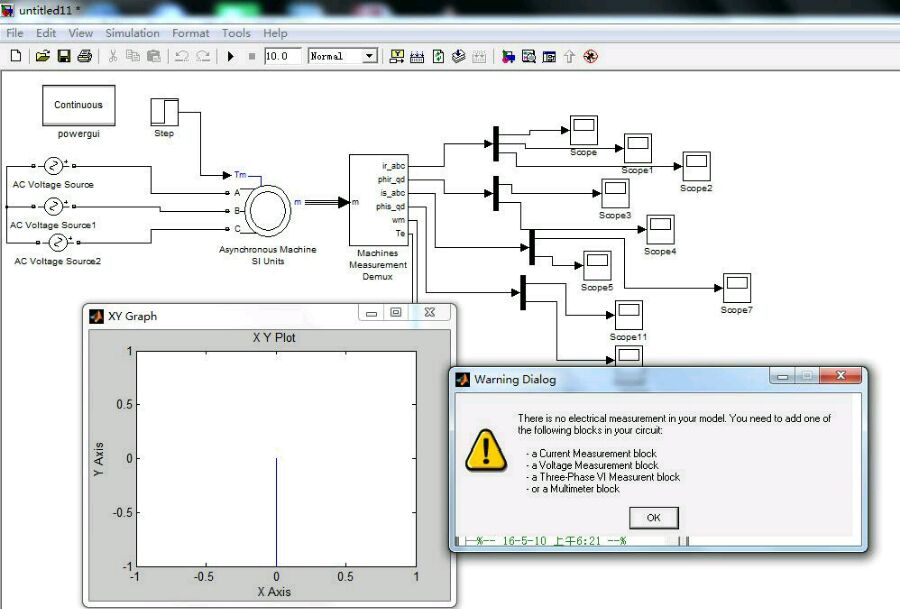
Task: Select the AC Voltage Source block icon
Action: coord(53,166)
